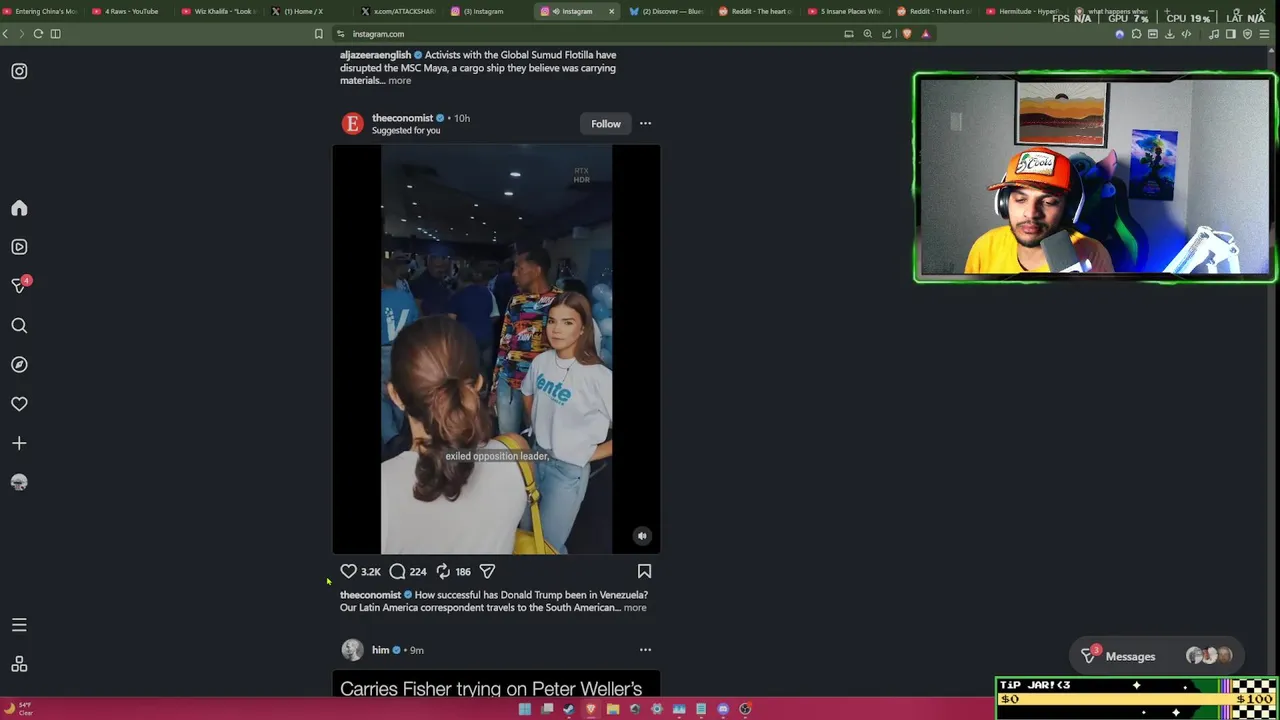Open options menu for him post
This screenshot has height=720, width=1280.
[645, 650]
